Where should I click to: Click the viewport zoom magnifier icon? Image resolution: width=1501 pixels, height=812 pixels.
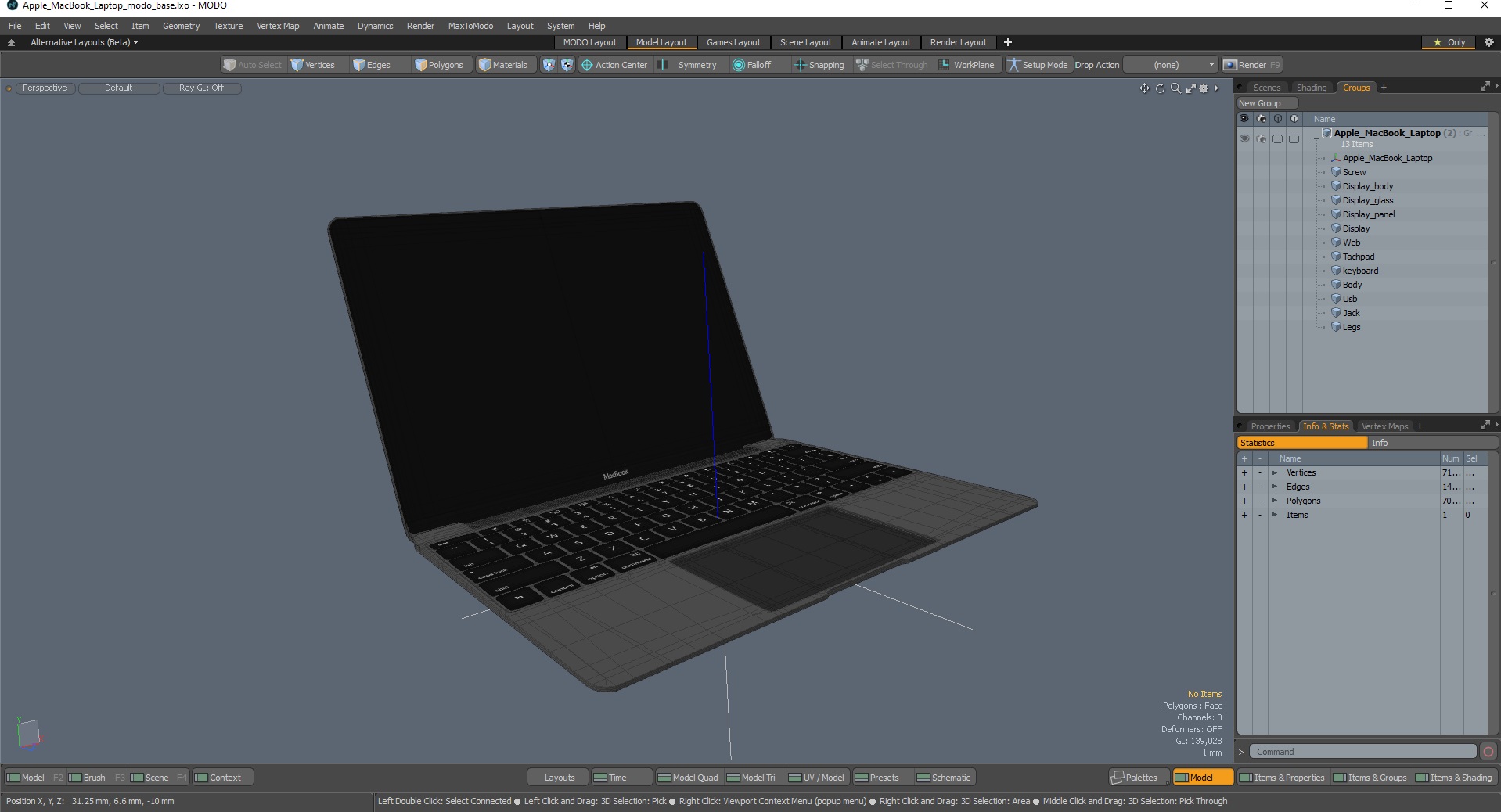click(x=1175, y=88)
